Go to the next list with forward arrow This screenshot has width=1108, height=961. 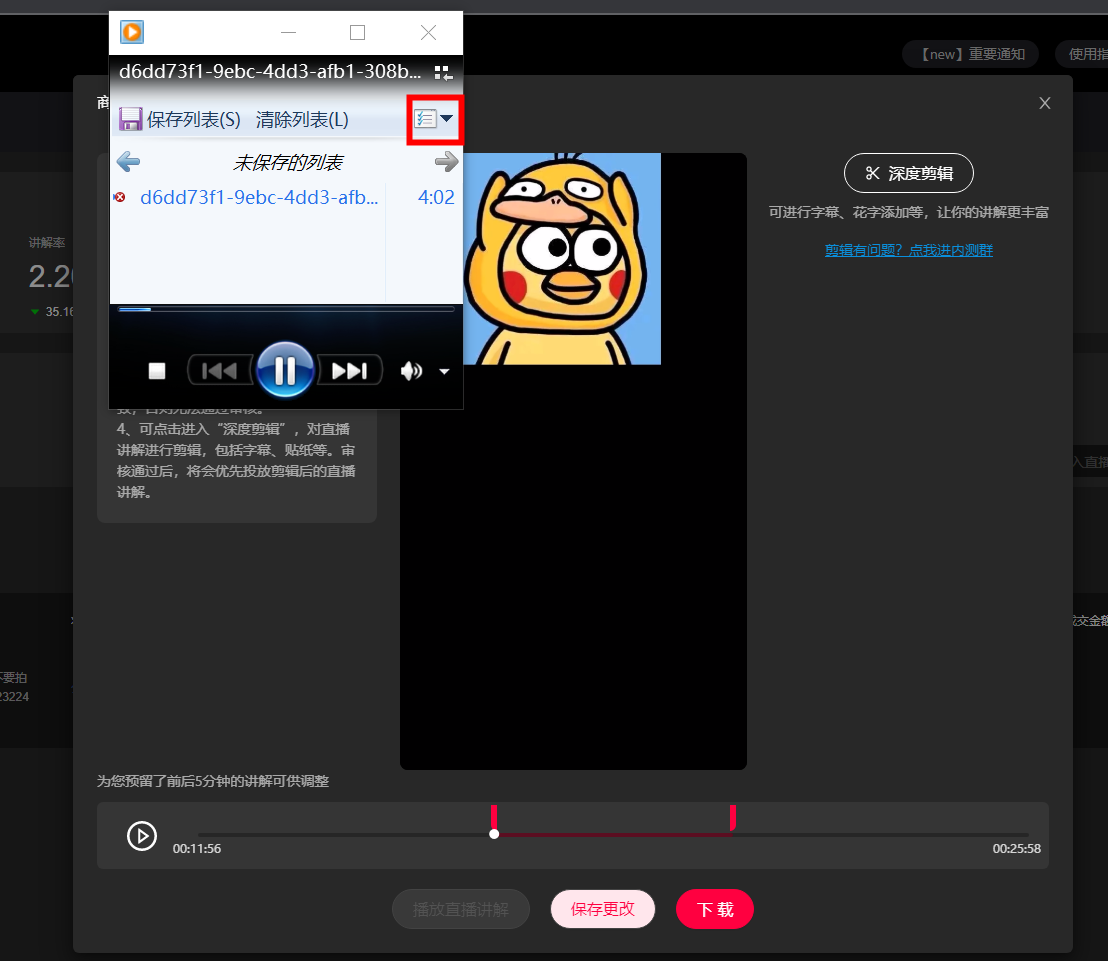click(x=446, y=162)
